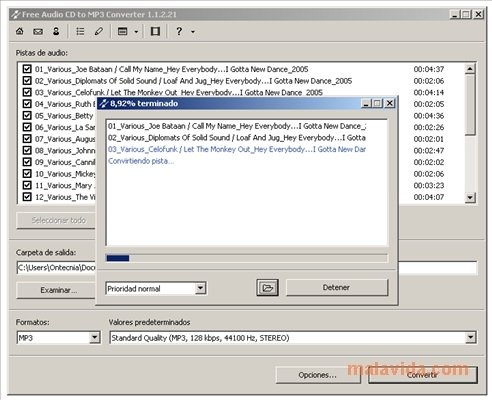Viewport: 492px width, 400px height.
Task: Uncheck track 01 Joe Bataan checkbox
Action: pyautogui.click(x=27, y=69)
